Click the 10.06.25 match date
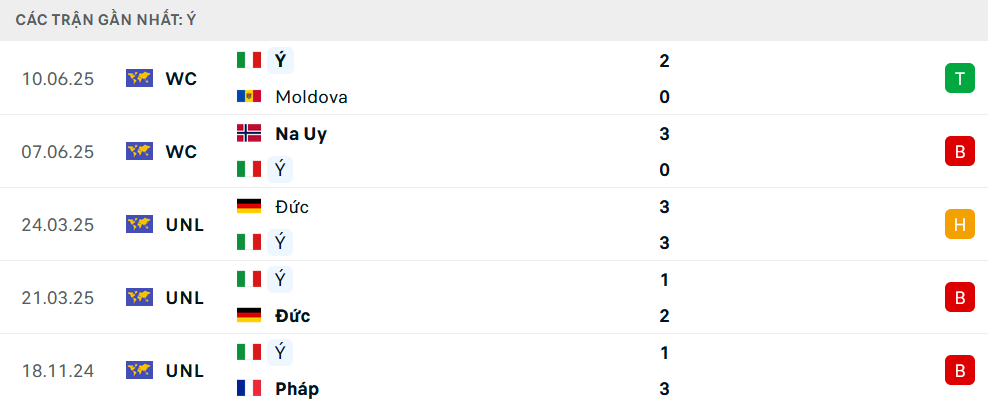 point(58,79)
